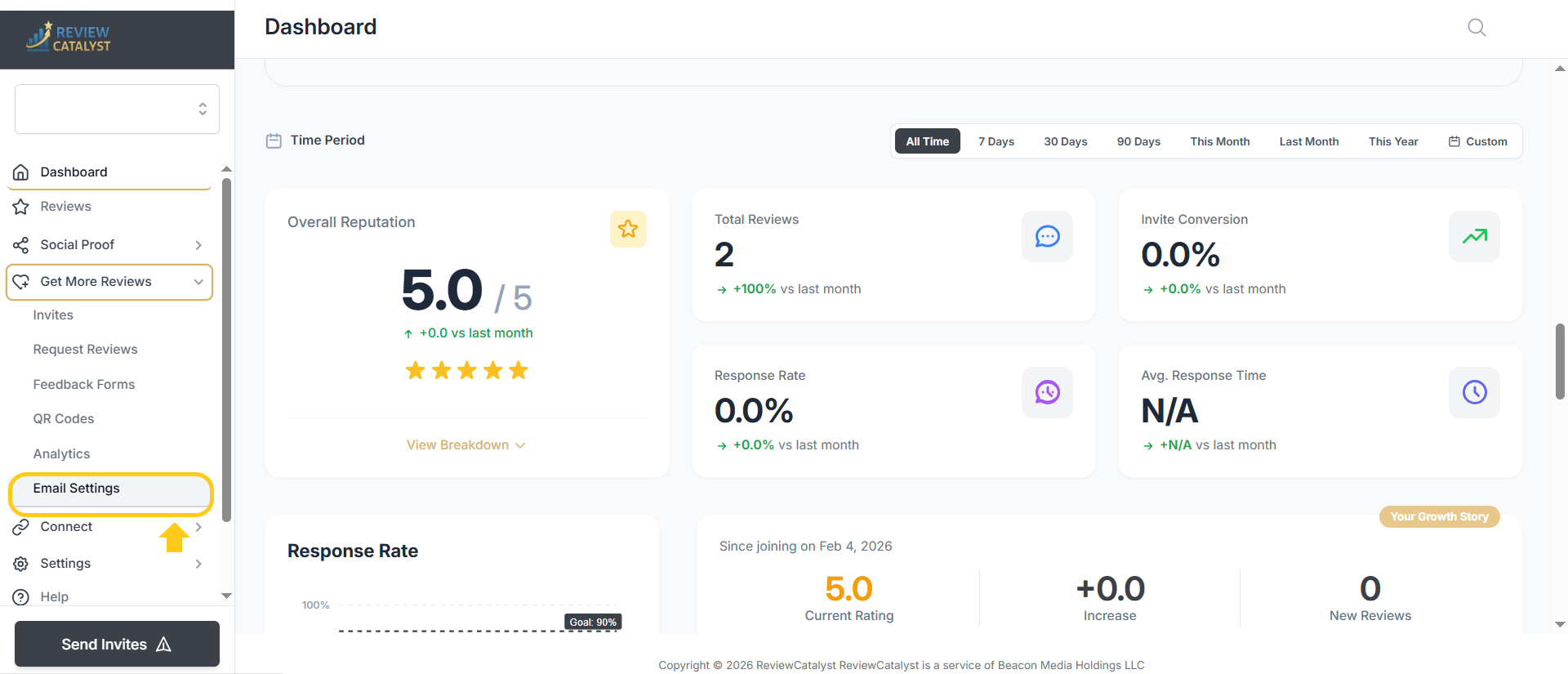Image resolution: width=1568 pixels, height=674 pixels.
Task: Click the Review Catalyst logo
Action: pyautogui.click(x=69, y=37)
